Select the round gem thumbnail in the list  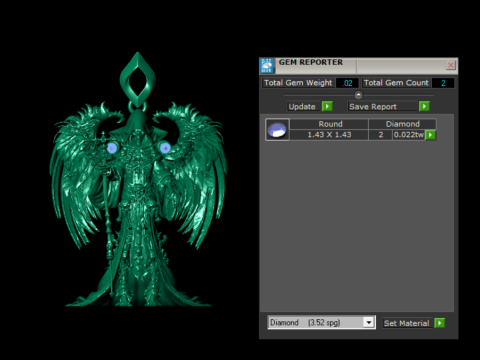click(x=277, y=129)
